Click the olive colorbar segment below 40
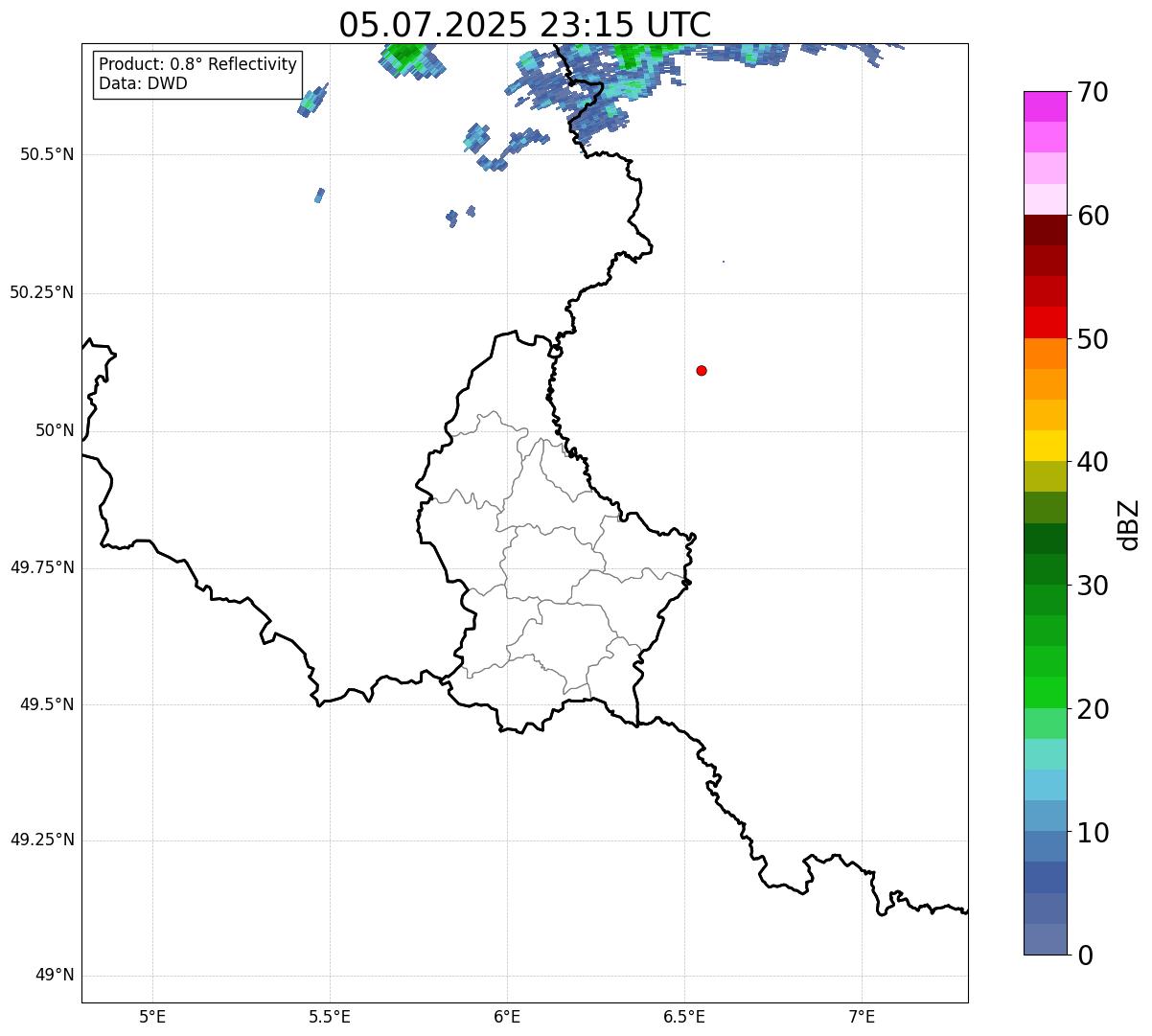The image size is (1152, 1036). (1045, 476)
